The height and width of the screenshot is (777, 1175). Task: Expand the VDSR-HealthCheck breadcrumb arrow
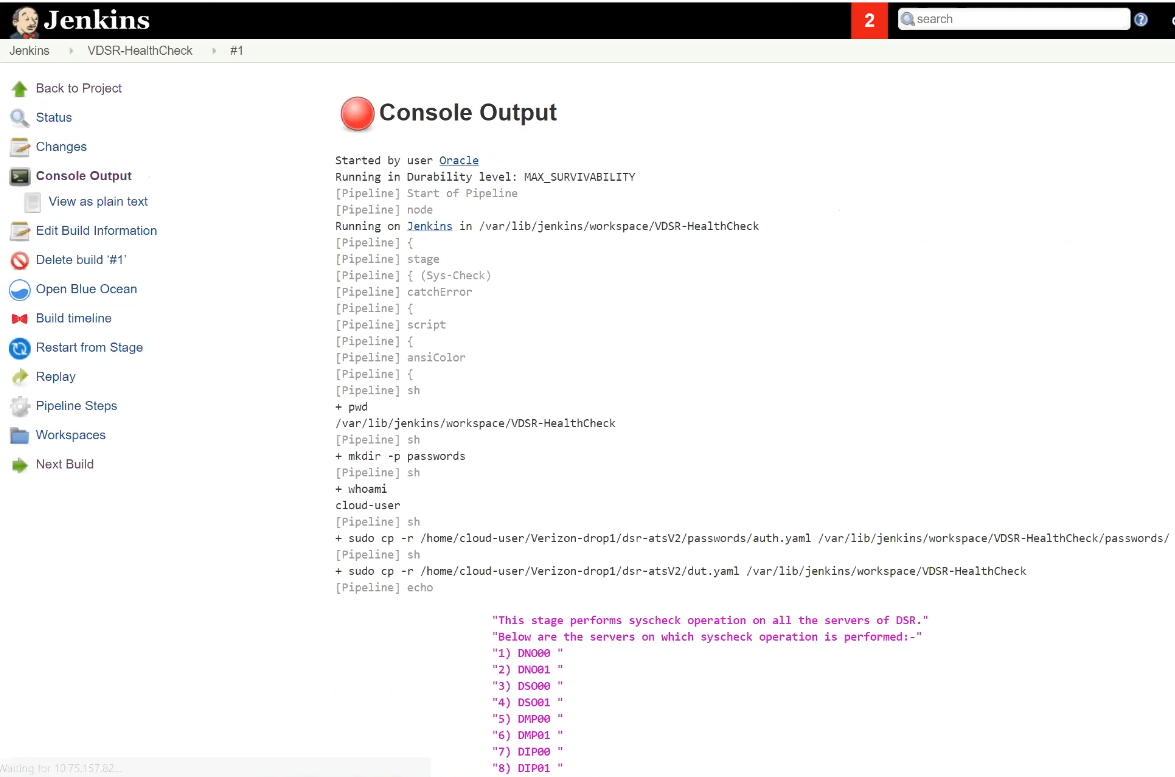(x=214, y=51)
